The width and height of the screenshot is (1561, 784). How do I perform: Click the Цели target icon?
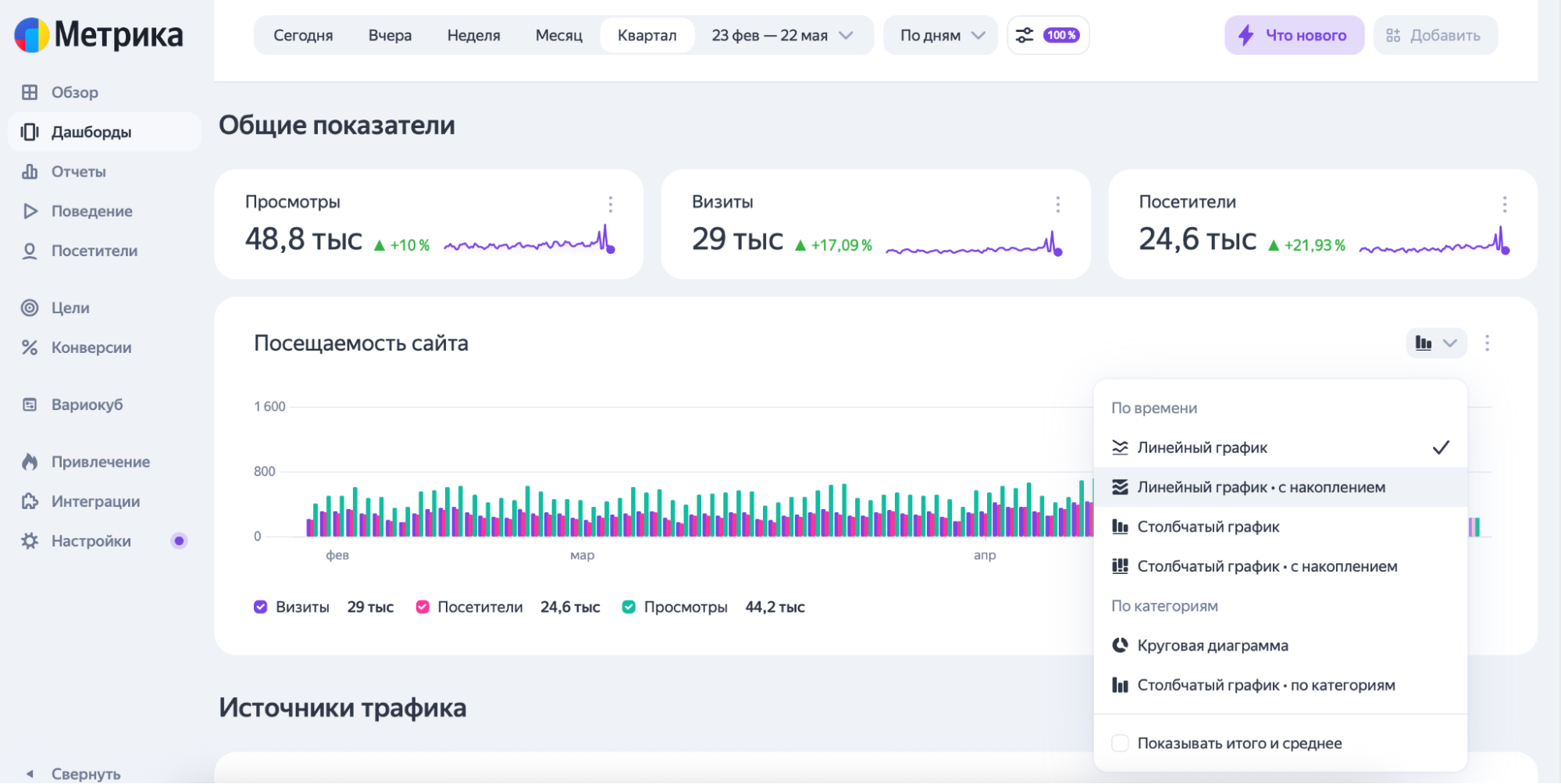[30, 308]
